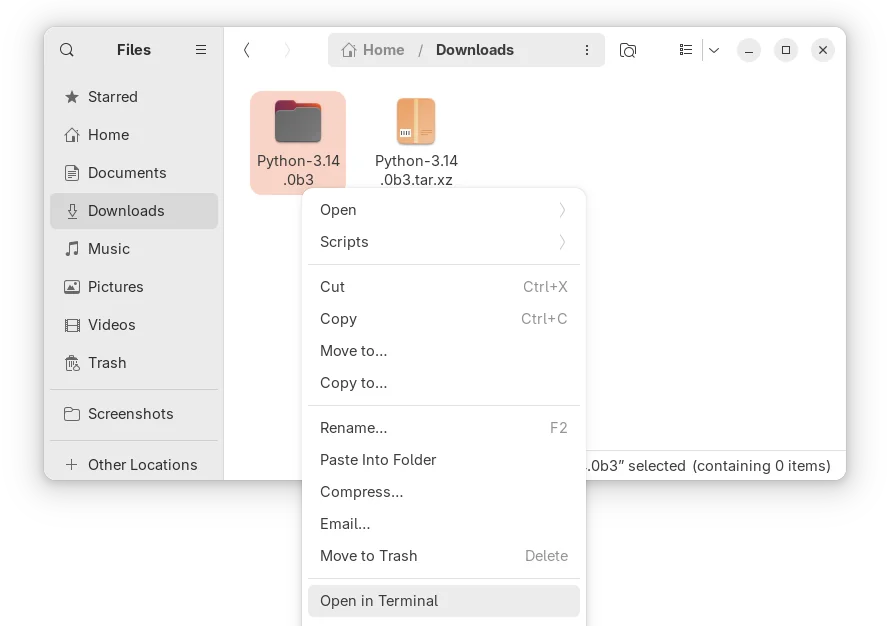Click the Python-3.14.0b3.tar.xz file name label

point(416,170)
